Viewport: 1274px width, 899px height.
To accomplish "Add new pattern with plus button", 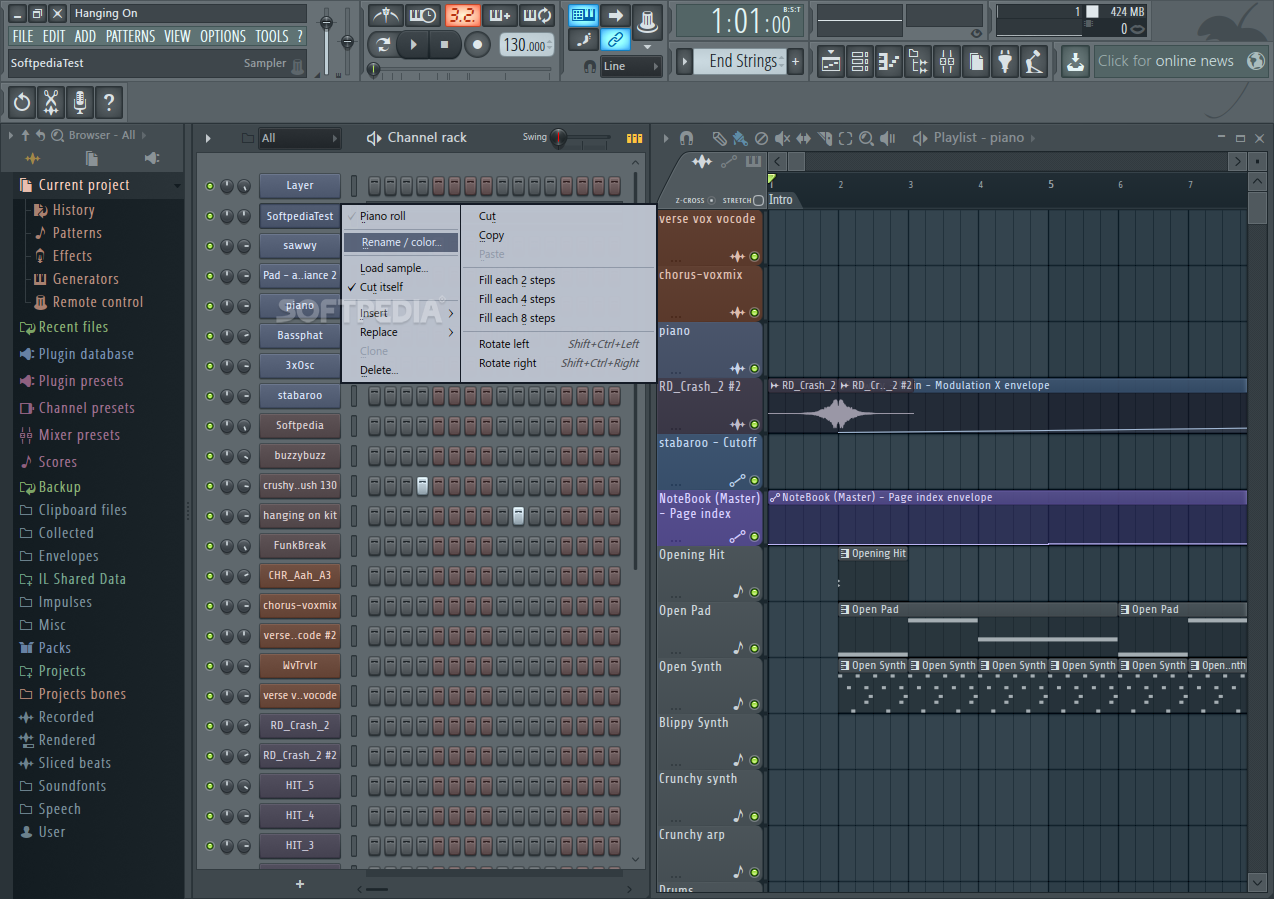I will tap(796, 61).
